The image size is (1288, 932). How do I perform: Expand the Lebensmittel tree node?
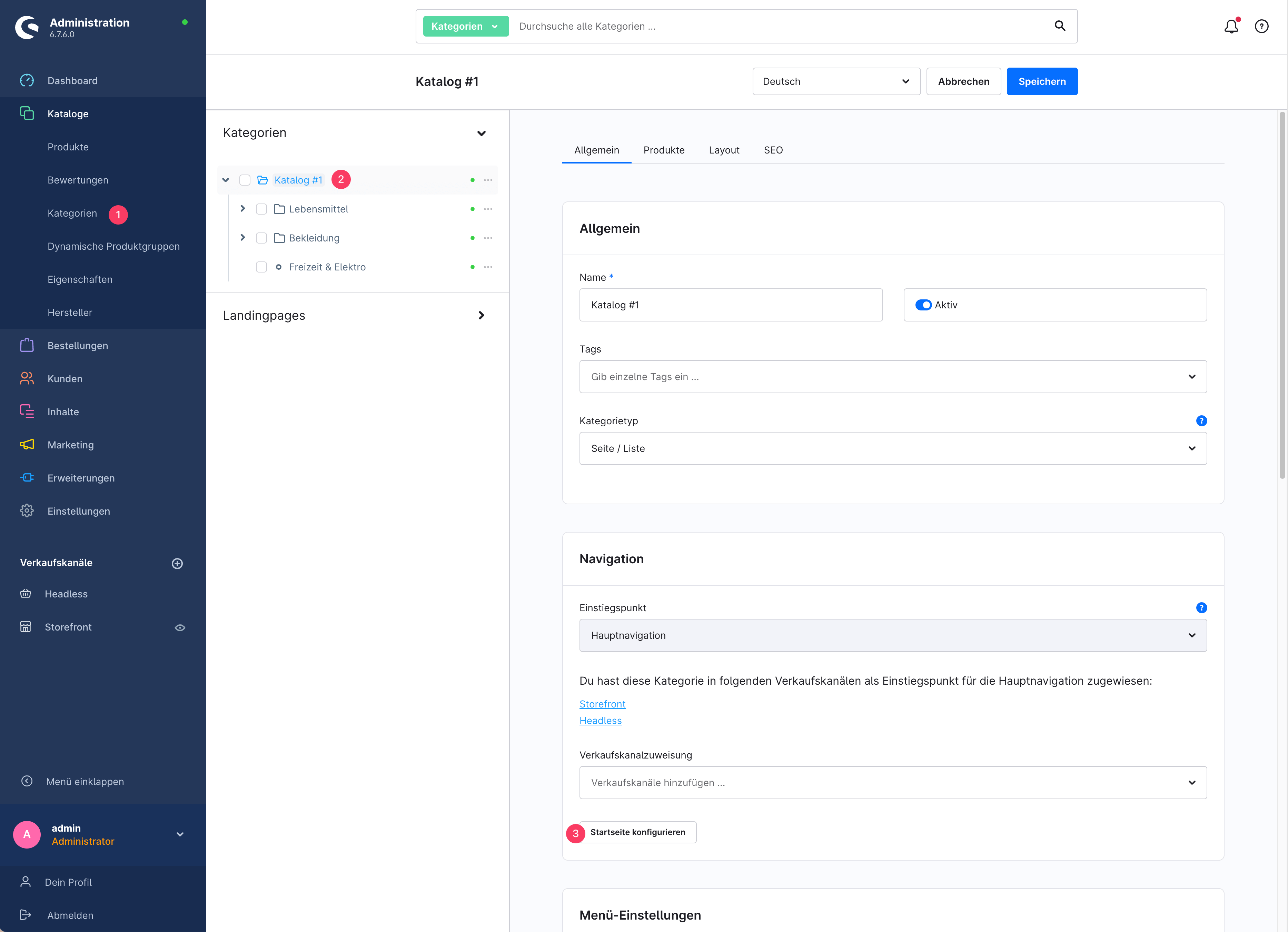pos(242,209)
